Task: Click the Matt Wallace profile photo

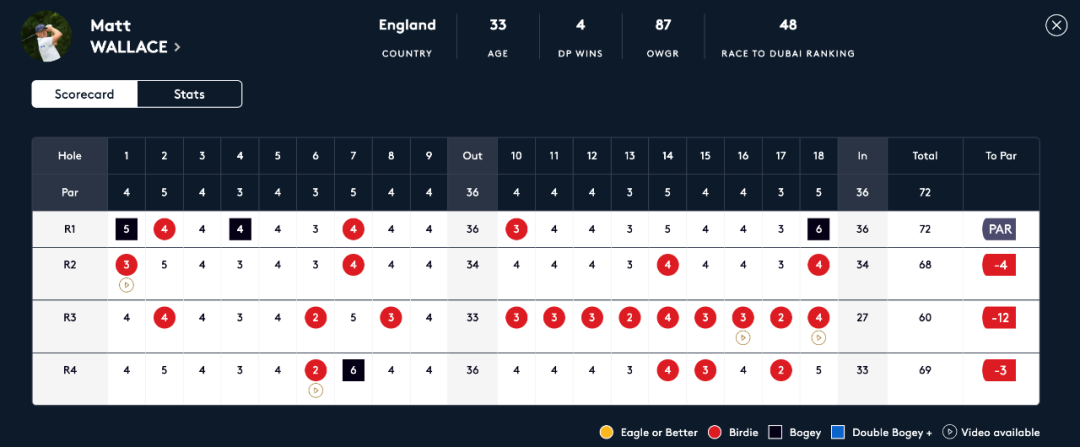Action: tap(47, 36)
